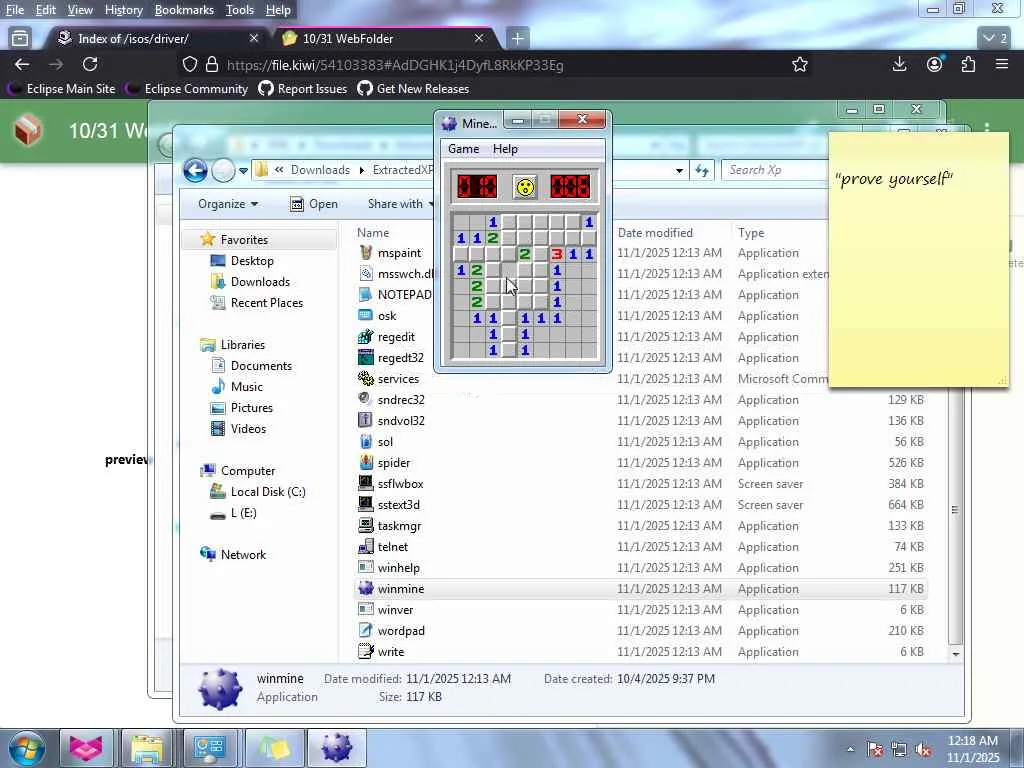Click the Minesweeper taskbar icon
The image size is (1024, 768).
pos(337,748)
